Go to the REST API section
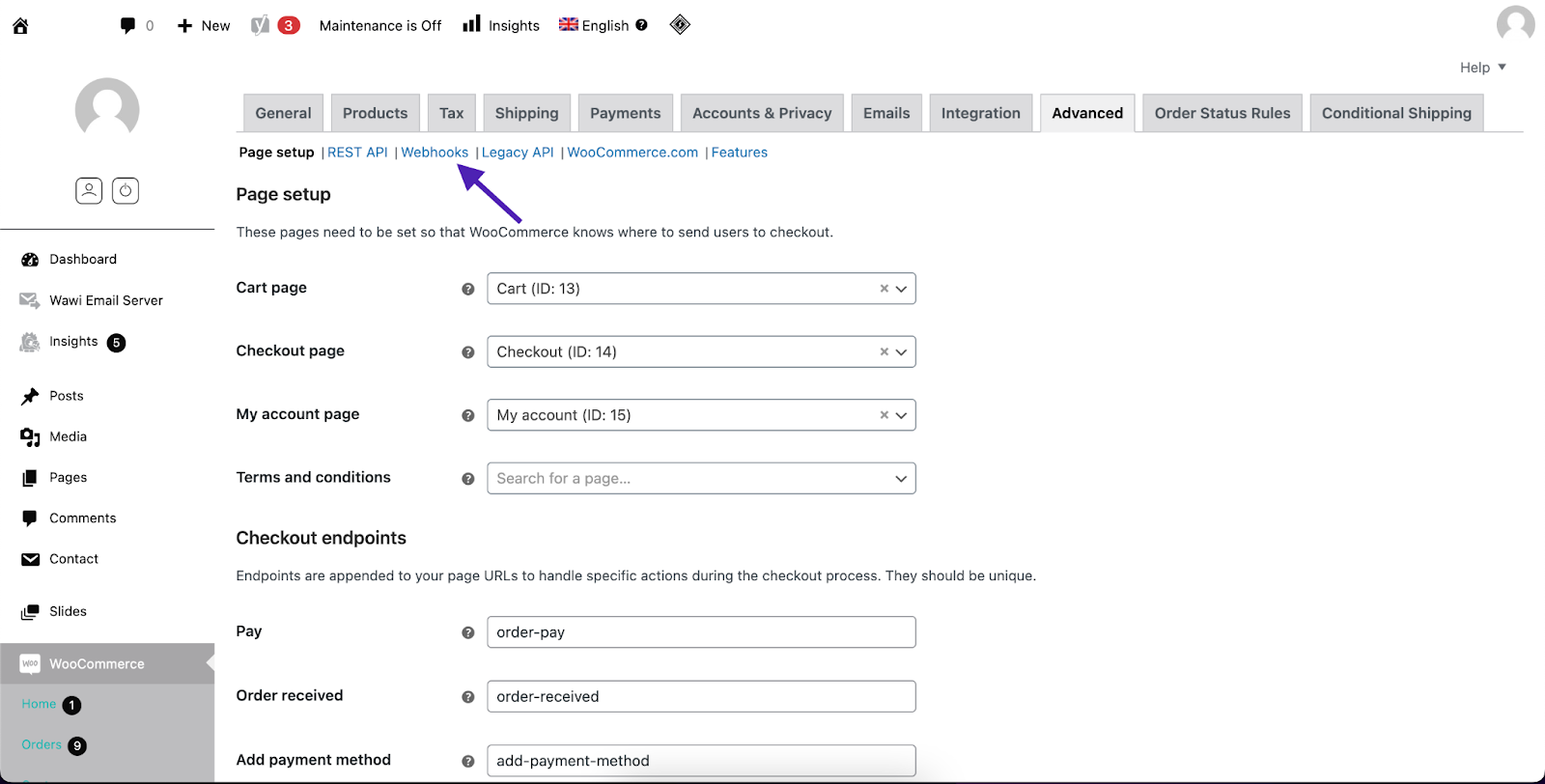 click(357, 153)
